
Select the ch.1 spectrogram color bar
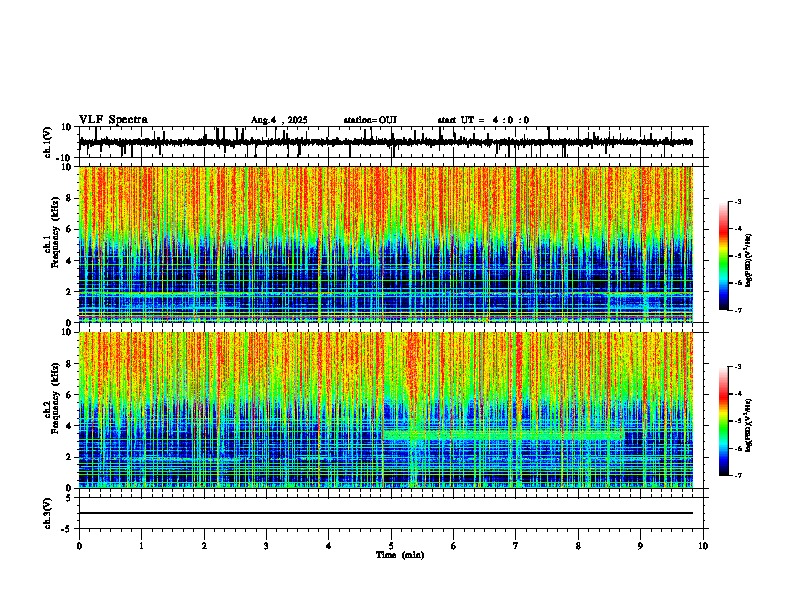(x=724, y=256)
